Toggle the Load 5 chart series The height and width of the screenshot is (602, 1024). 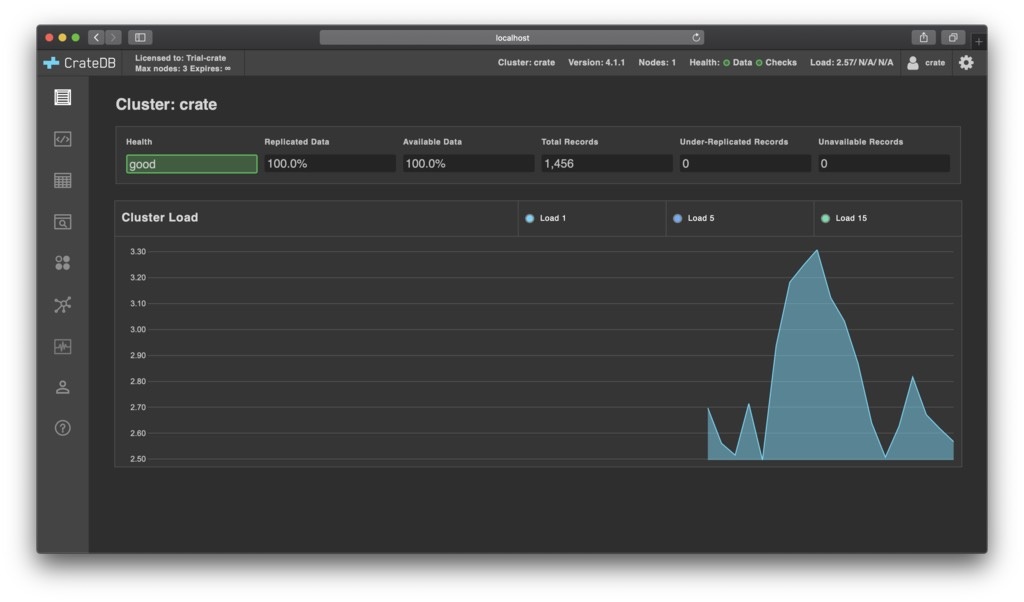[694, 218]
